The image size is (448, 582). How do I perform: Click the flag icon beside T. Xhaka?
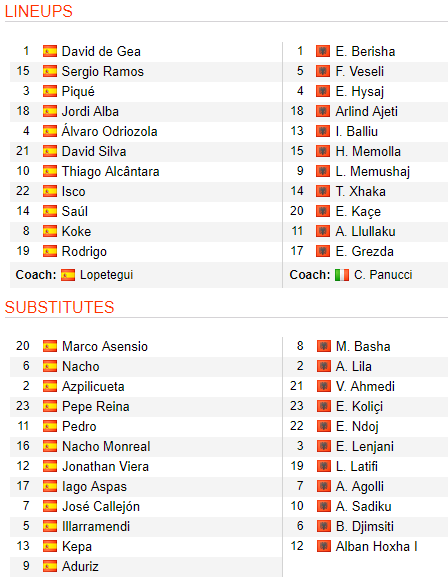coord(323,192)
